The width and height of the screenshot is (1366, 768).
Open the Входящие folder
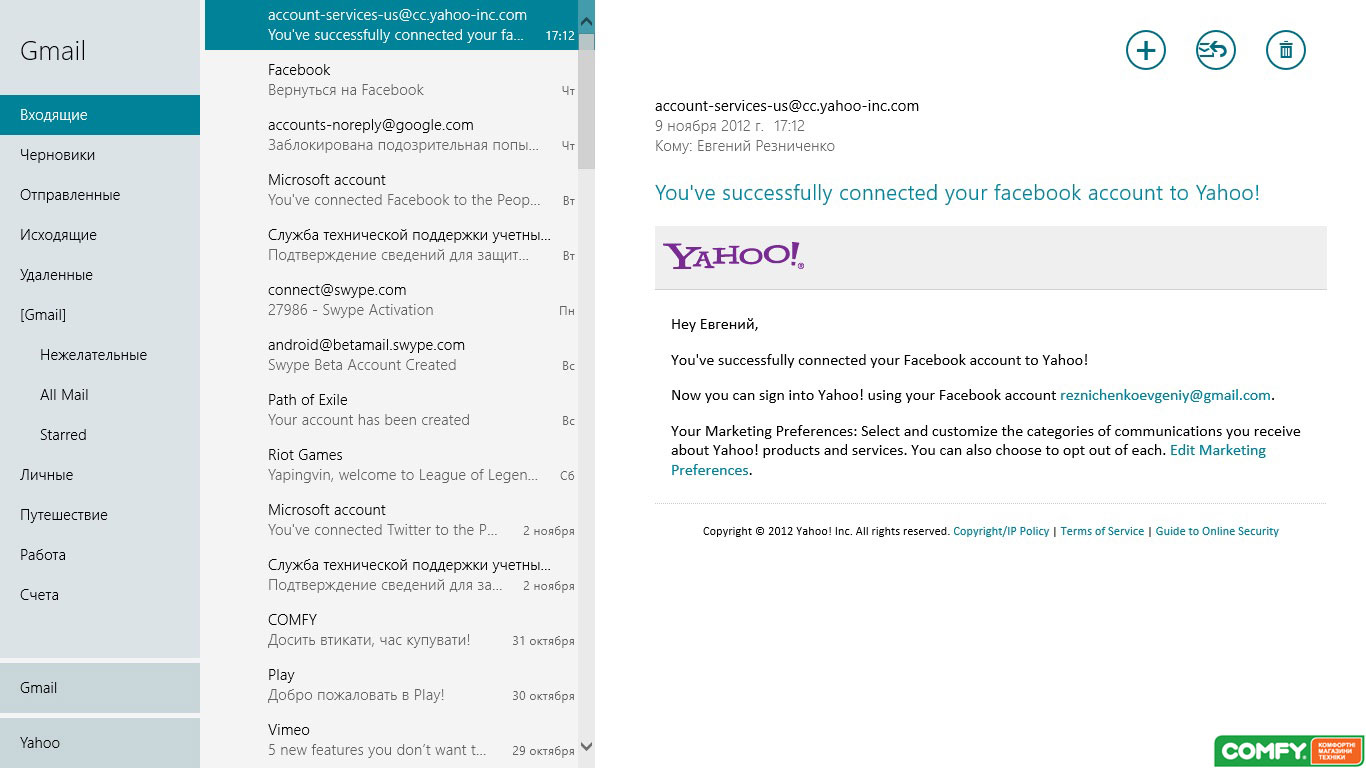100,115
